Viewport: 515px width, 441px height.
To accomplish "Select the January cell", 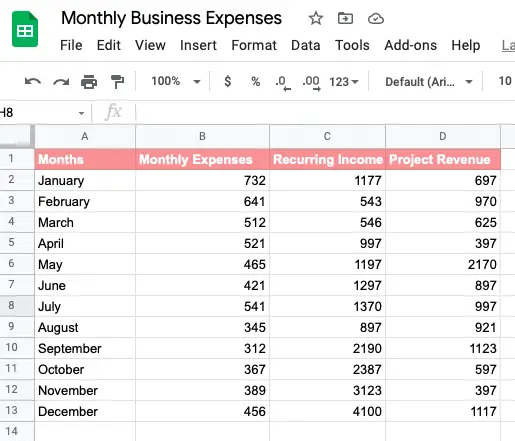I will pyautogui.click(x=85, y=180).
